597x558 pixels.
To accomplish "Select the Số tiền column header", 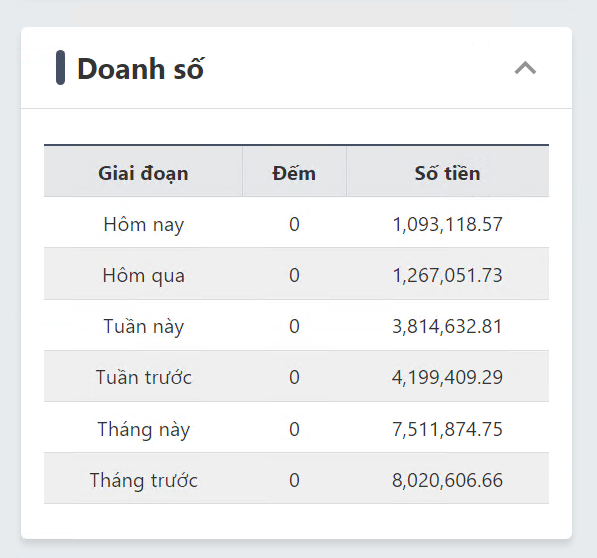I will [447, 173].
